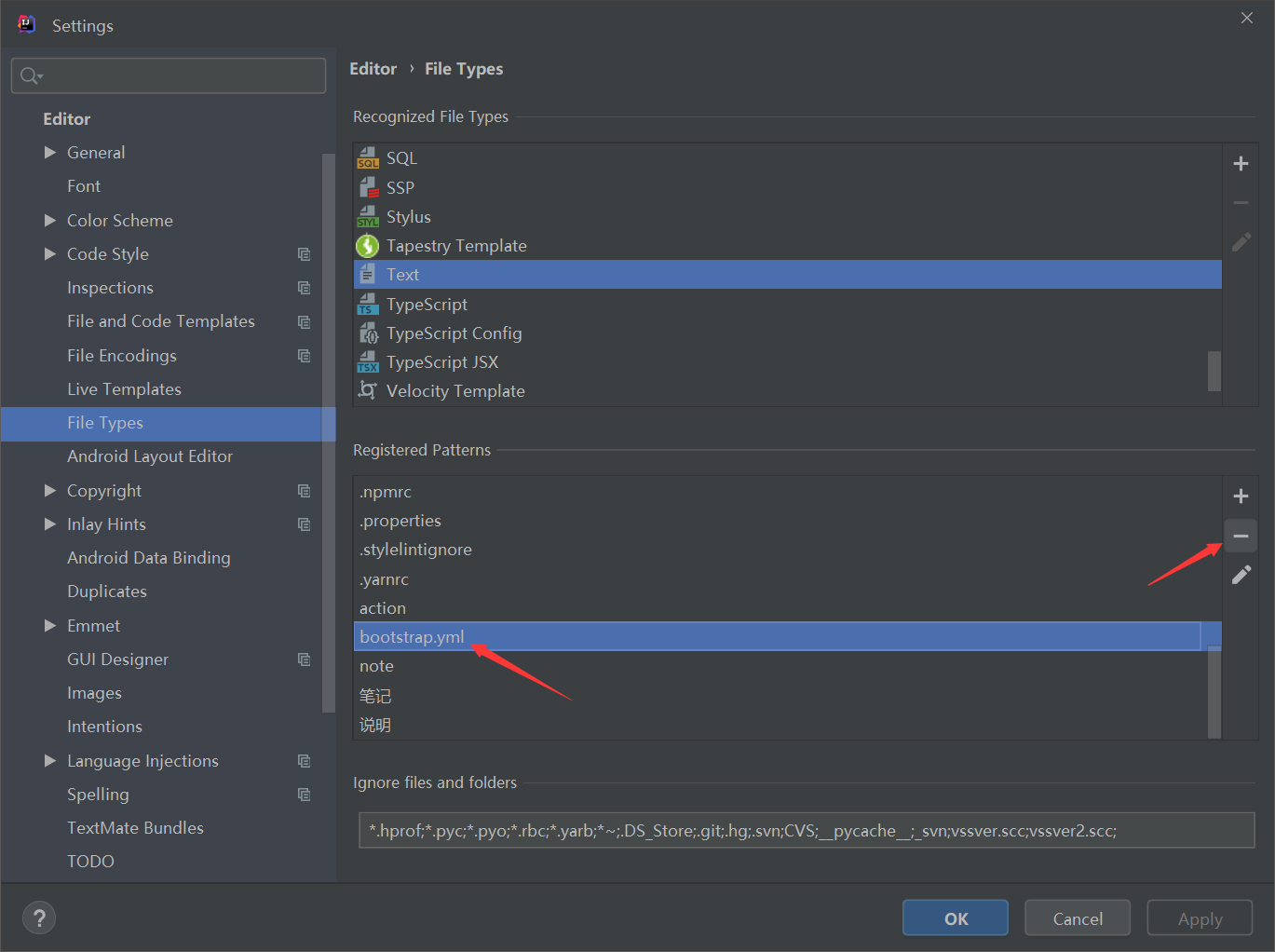Confirm changes with OK
The width and height of the screenshot is (1275, 952).
pyautogui.click(x=955, y=918)
